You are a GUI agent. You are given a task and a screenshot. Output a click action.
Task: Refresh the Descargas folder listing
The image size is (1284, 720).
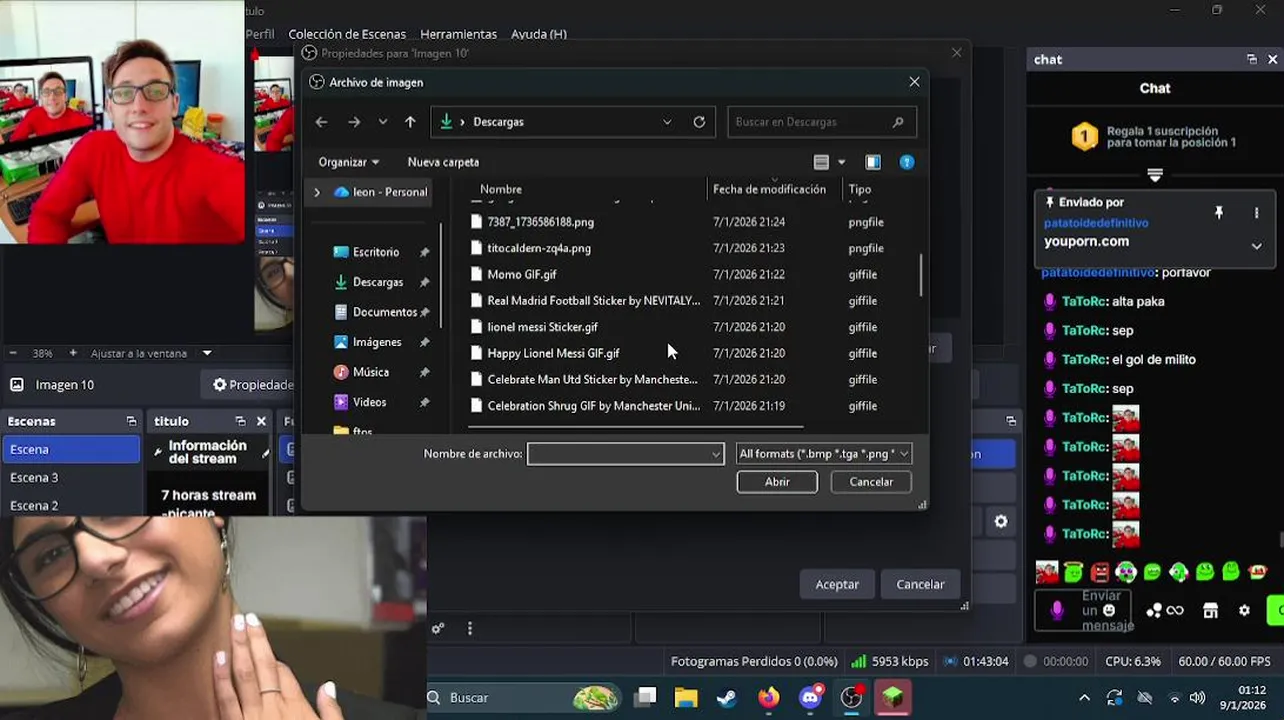699,122
